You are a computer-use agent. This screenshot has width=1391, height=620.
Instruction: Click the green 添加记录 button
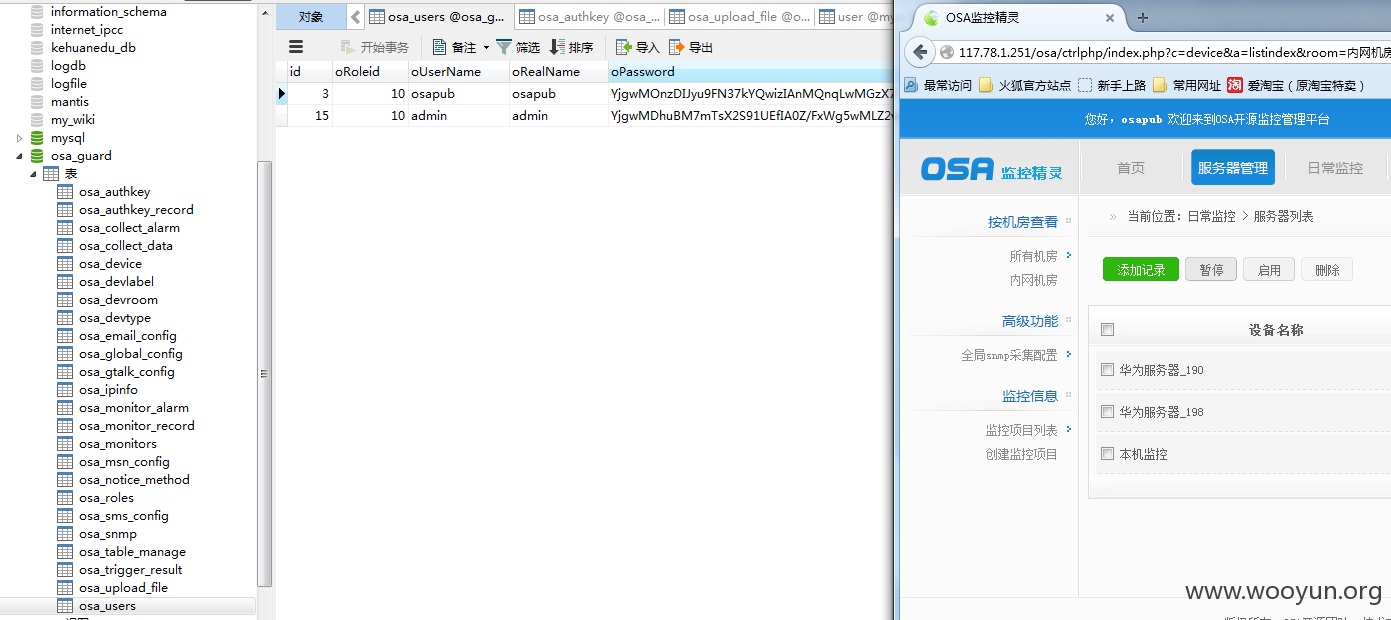pos(1141,270)
